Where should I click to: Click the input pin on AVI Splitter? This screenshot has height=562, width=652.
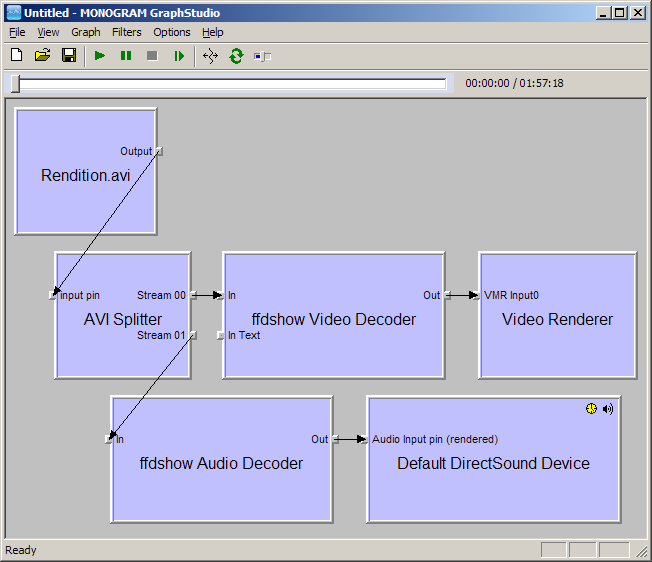[52, 295]
